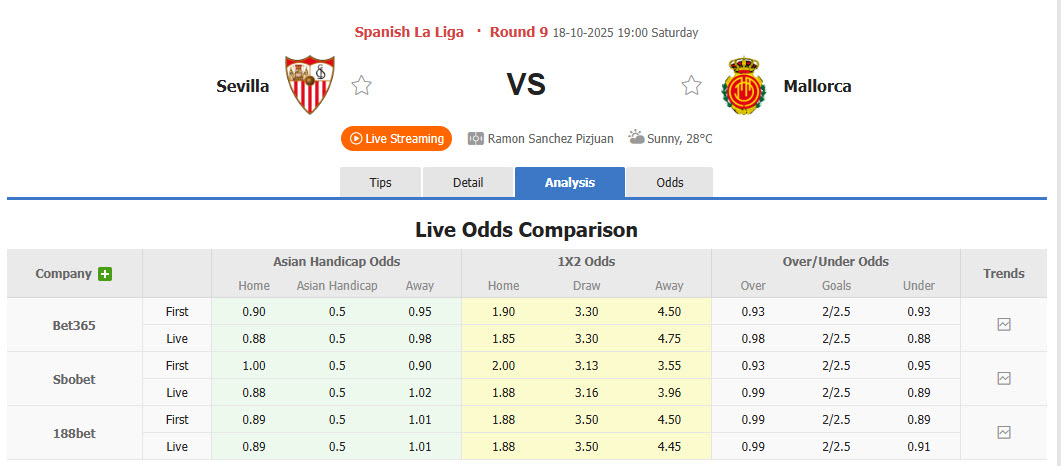Click the Bet365 company name
Screen dimensions: 1061x466
pos(74,325)
